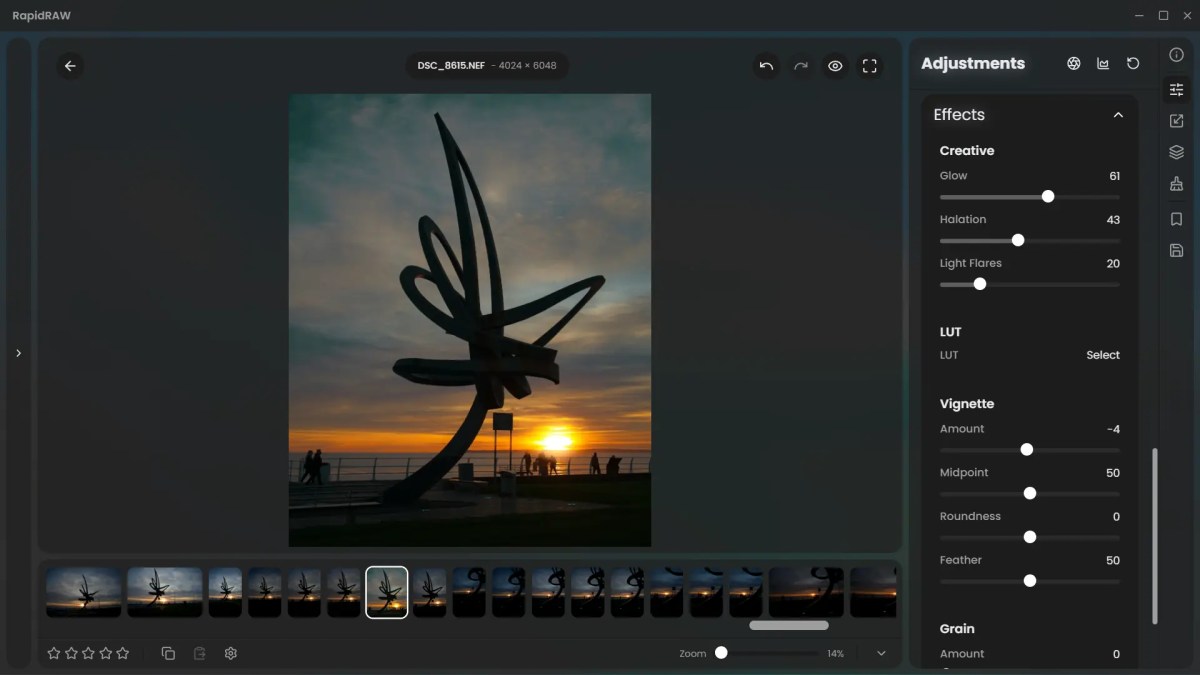Click the save adjustments floppy icon

pyautogui.click(x=1176, y=249)
